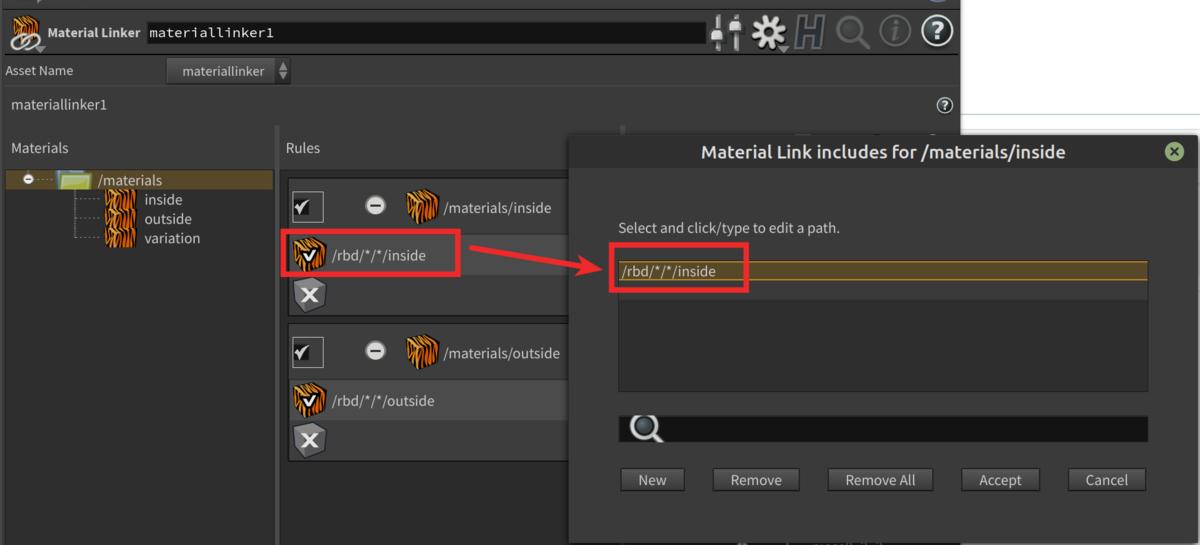The width and height of the screenshot is (1200, 545).
Task: Open the parameter layout sliders icon
Action: point(726,33)
